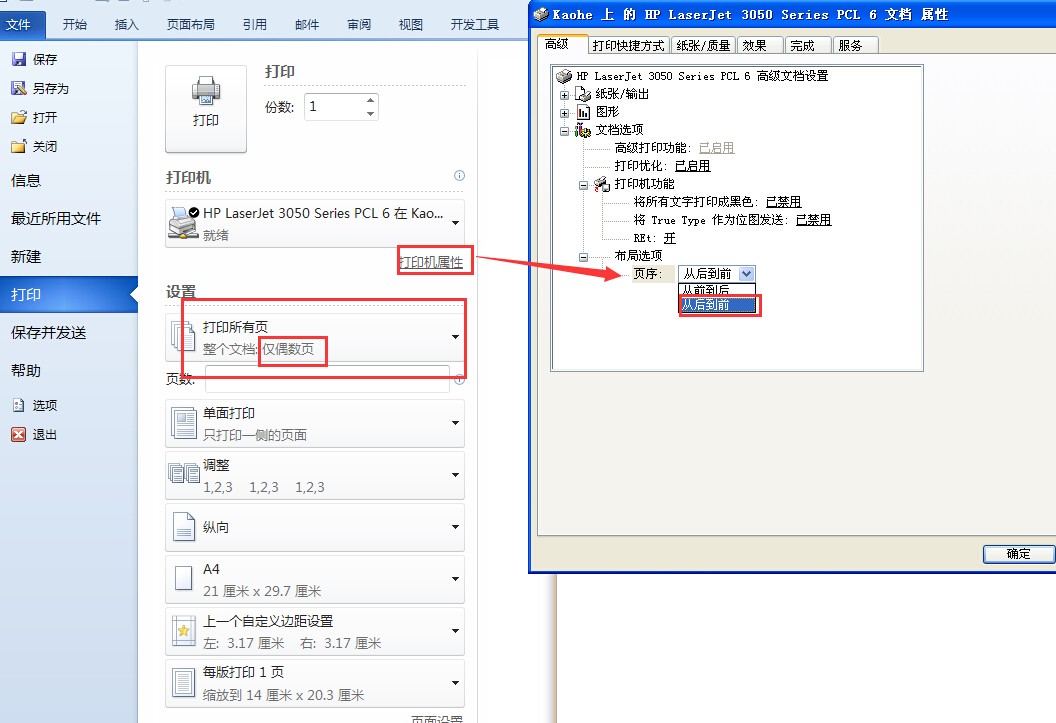Open the 单面打印 sides dropdown

click(456, 423)
